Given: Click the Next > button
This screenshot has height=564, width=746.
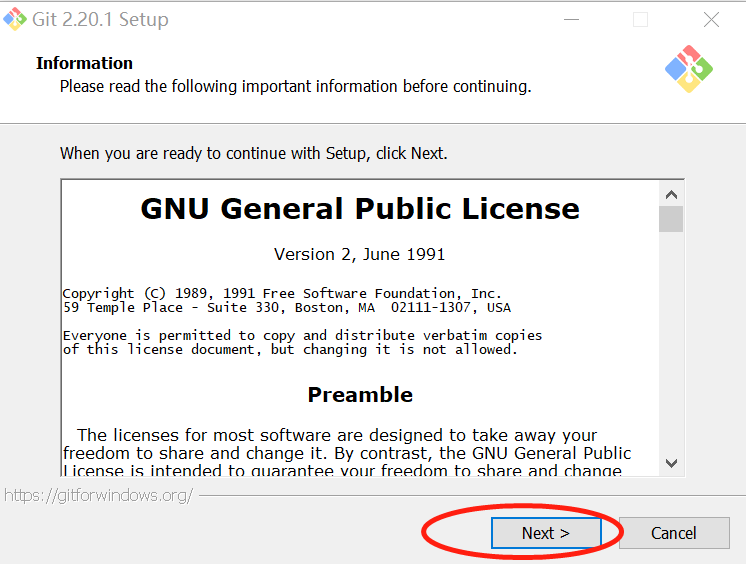Looking at the screenshot, I should pyautogui.click(x=546, y=533).
